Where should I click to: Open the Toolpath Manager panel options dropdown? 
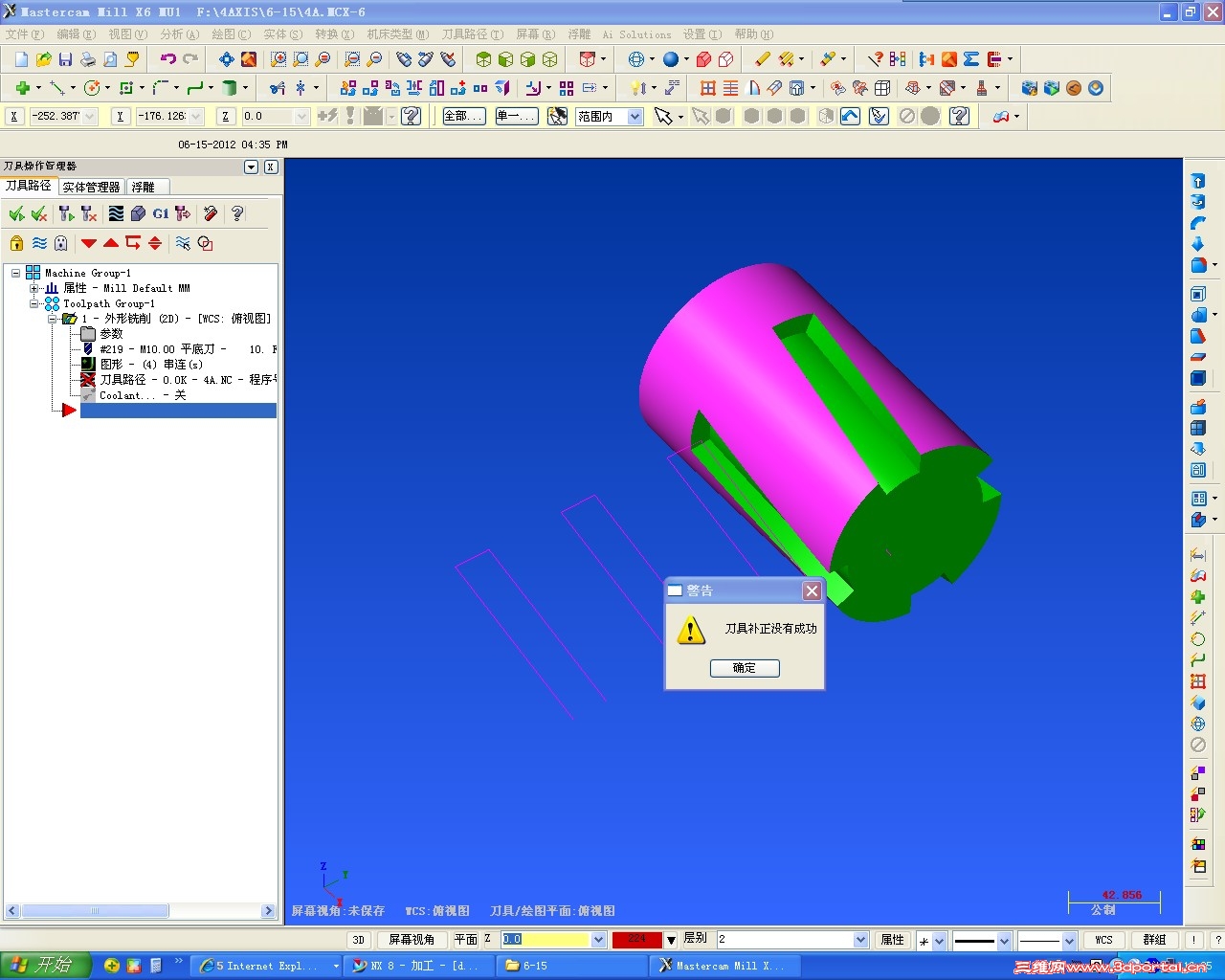tap(252, 167)
